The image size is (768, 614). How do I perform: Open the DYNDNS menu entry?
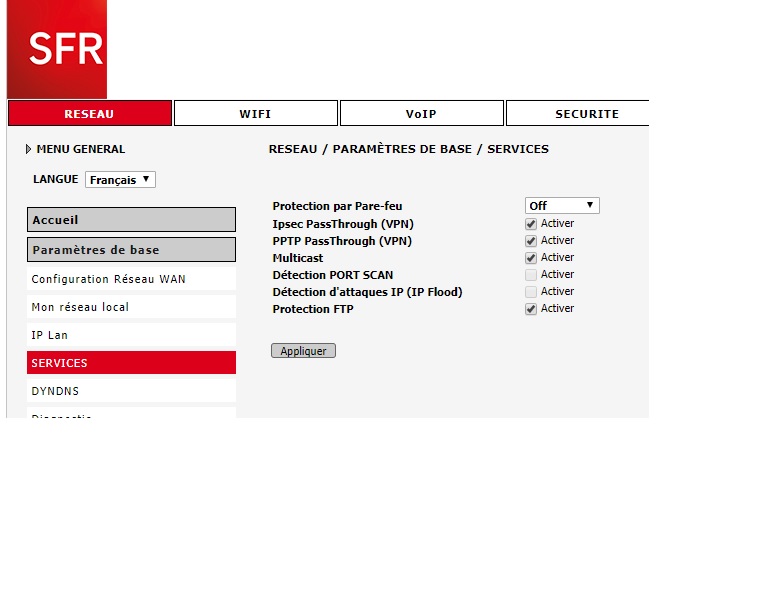pyautogui.click(x=131, y=391)
